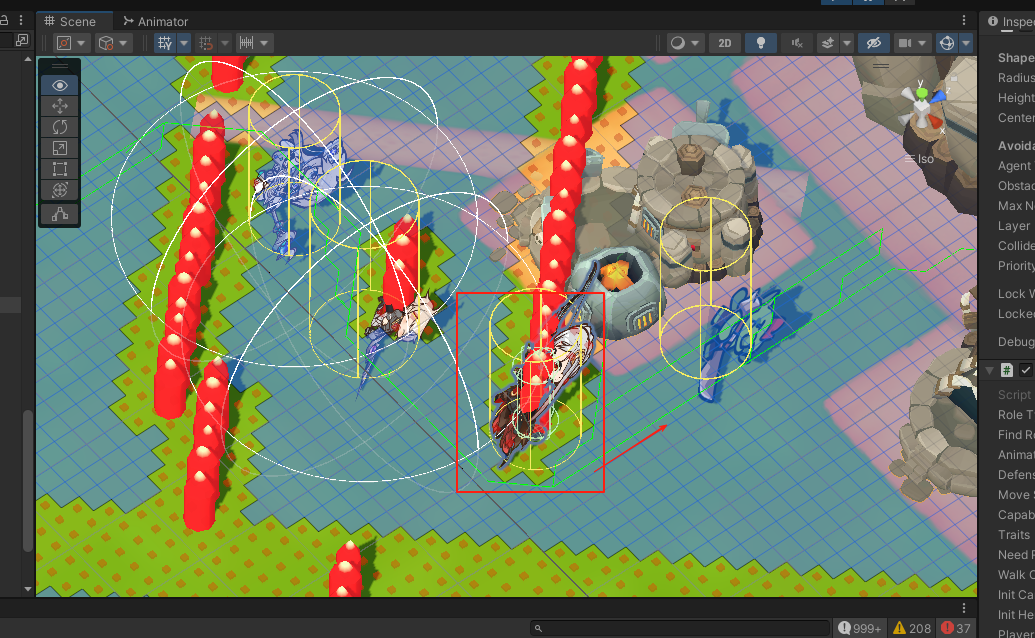Click the Script property label

pyautogui.click(x=1014, y=395)
